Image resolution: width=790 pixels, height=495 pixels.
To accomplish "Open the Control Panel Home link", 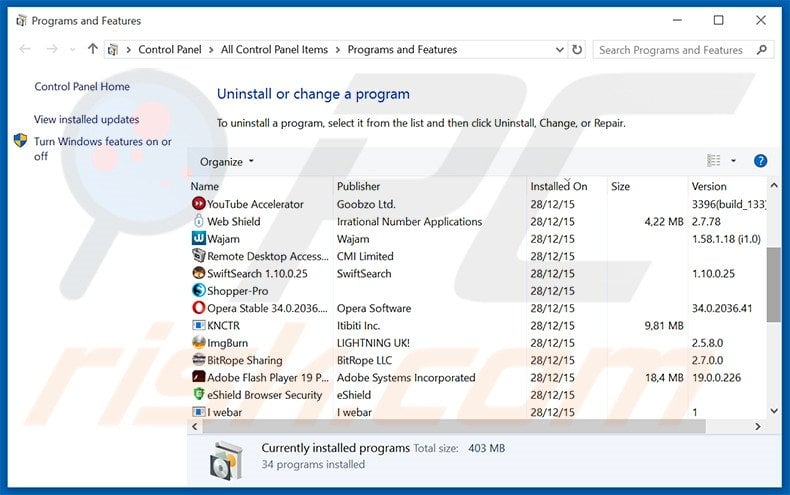I will coord(82,86).
